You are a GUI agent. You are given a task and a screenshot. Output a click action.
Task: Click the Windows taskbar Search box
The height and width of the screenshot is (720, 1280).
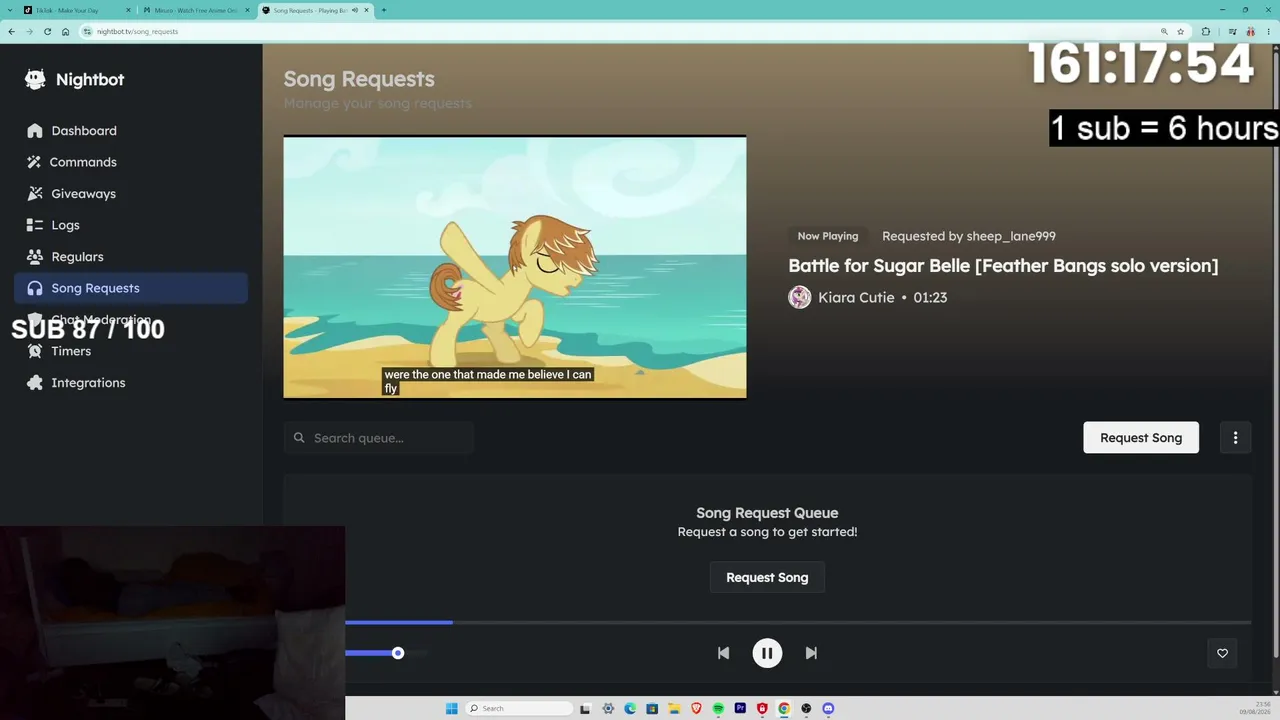coord(519,709)
